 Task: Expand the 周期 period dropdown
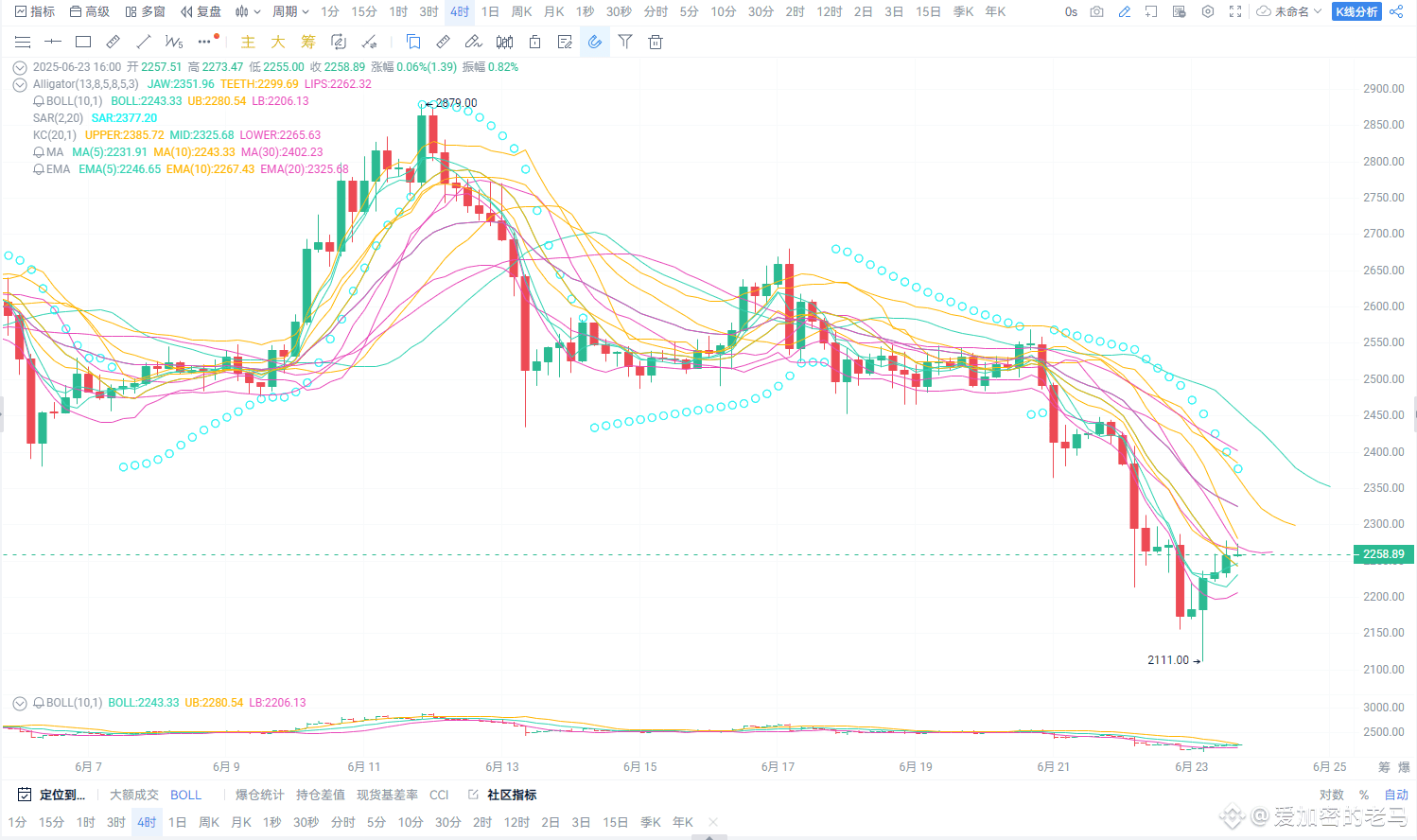pyautogui.click(x=290, y=11)
